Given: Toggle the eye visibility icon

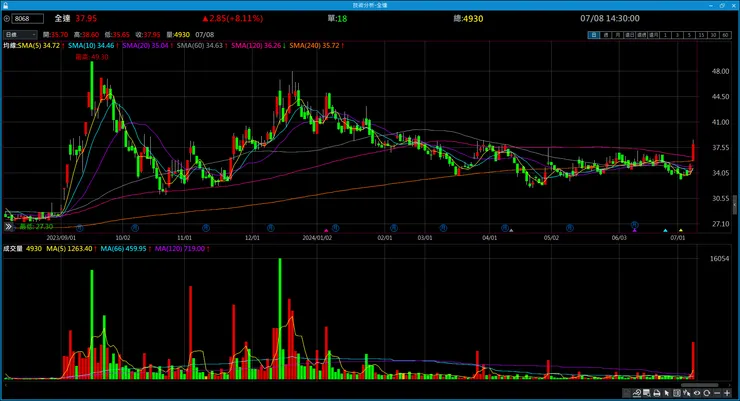Looking at the screenshot, I should [697, 393].
